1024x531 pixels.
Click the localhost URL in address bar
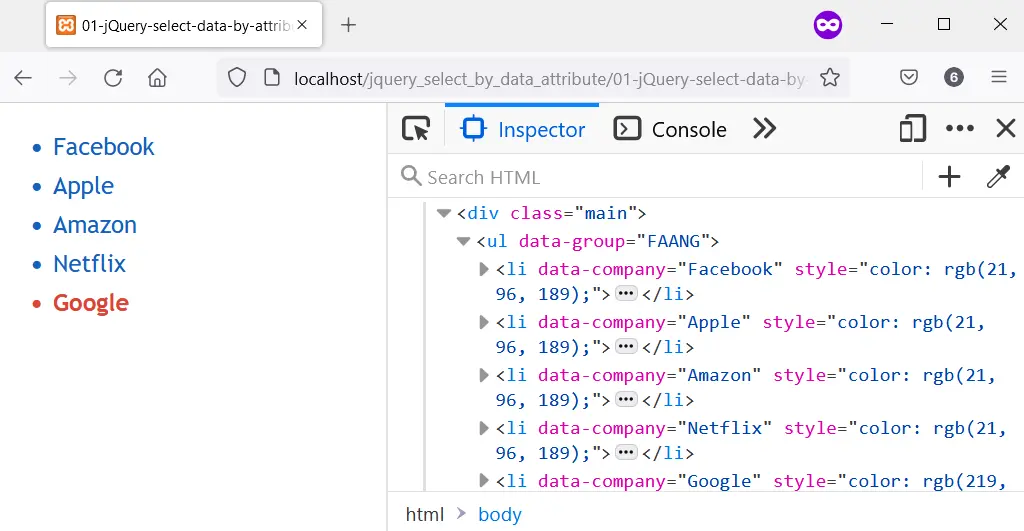click(x=549, y=79)
